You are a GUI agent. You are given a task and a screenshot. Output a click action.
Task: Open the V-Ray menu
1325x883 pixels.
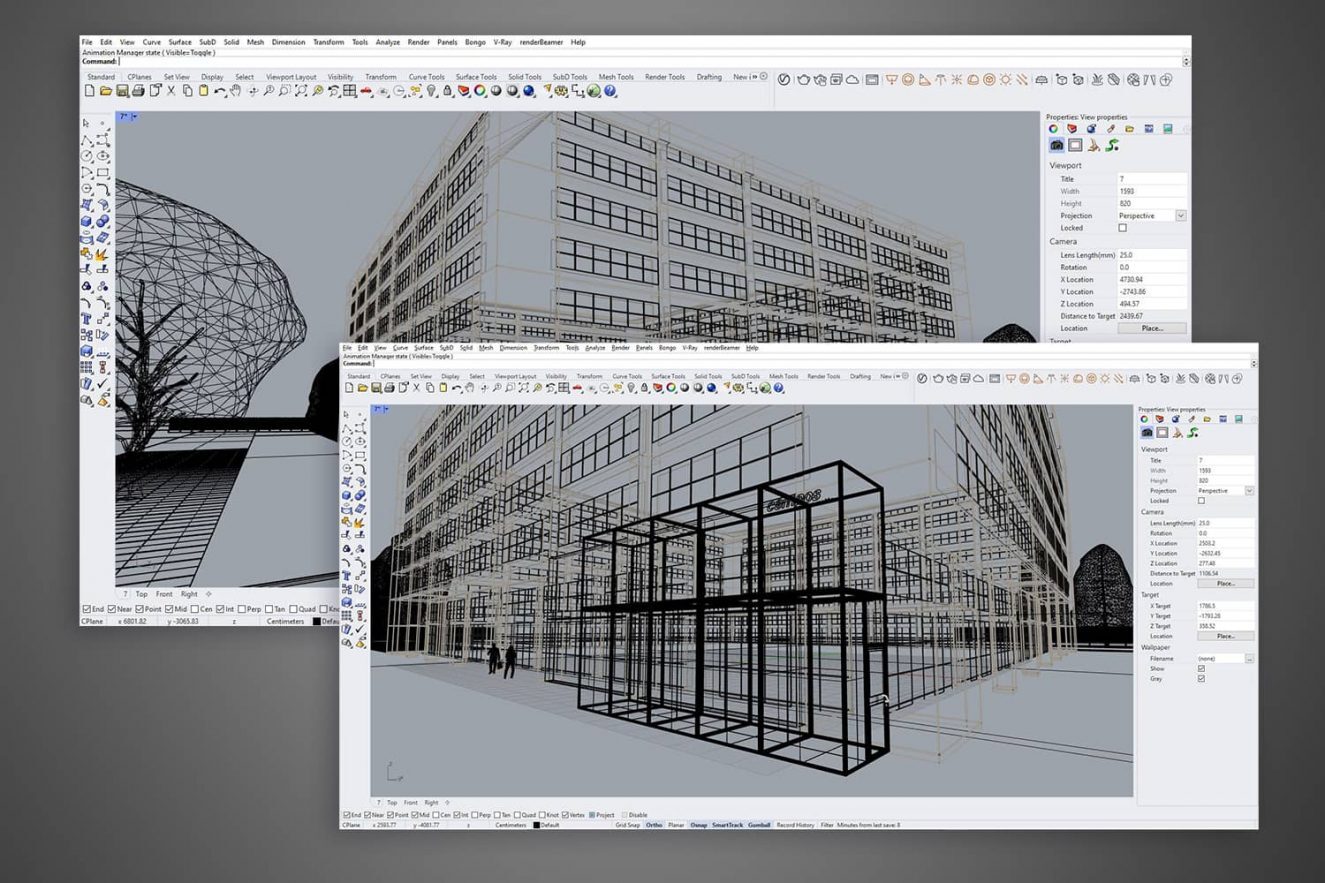[x=690, y=347]
